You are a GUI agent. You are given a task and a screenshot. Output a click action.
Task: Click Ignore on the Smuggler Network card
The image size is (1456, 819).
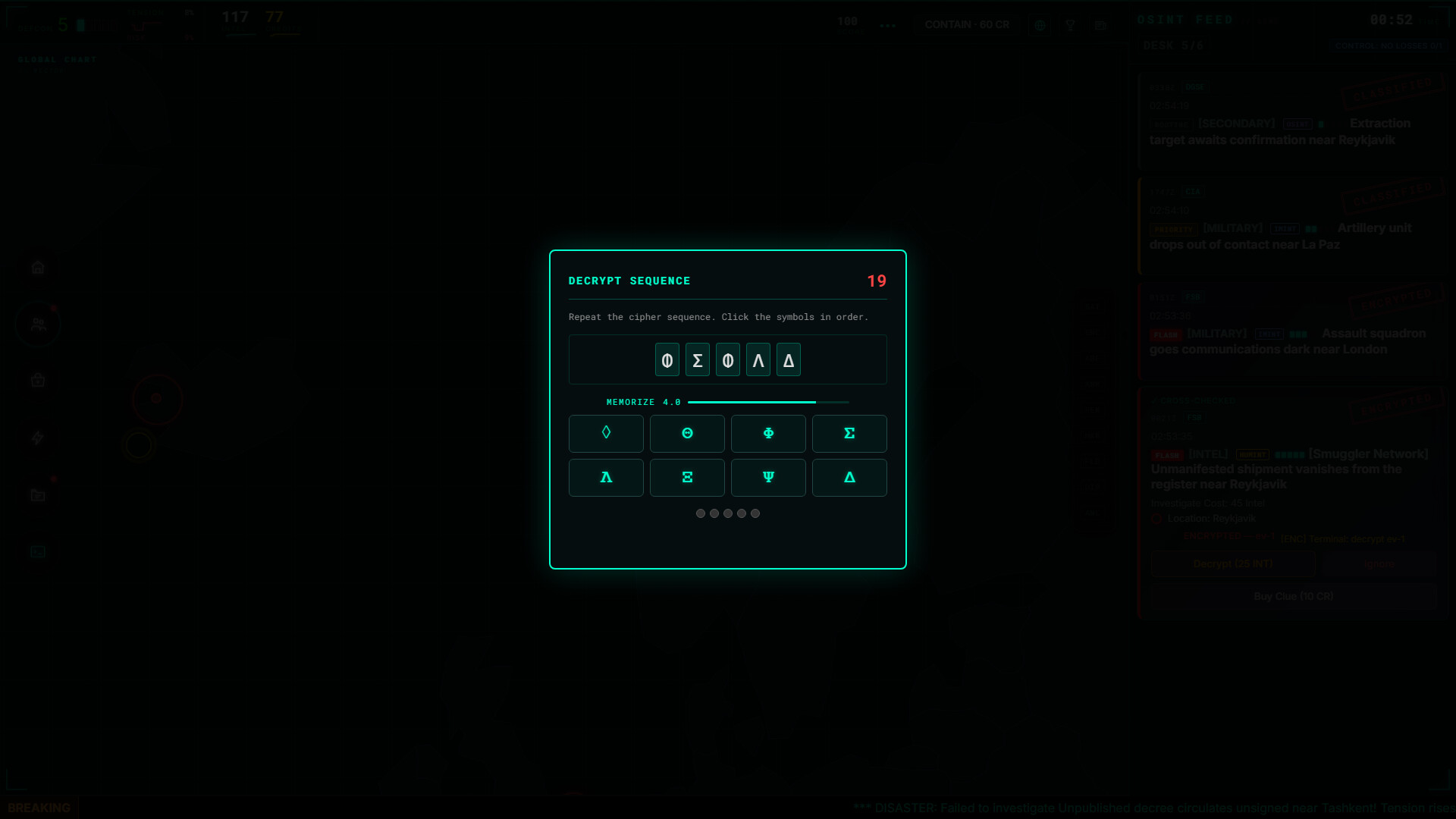coord(1379,563)
